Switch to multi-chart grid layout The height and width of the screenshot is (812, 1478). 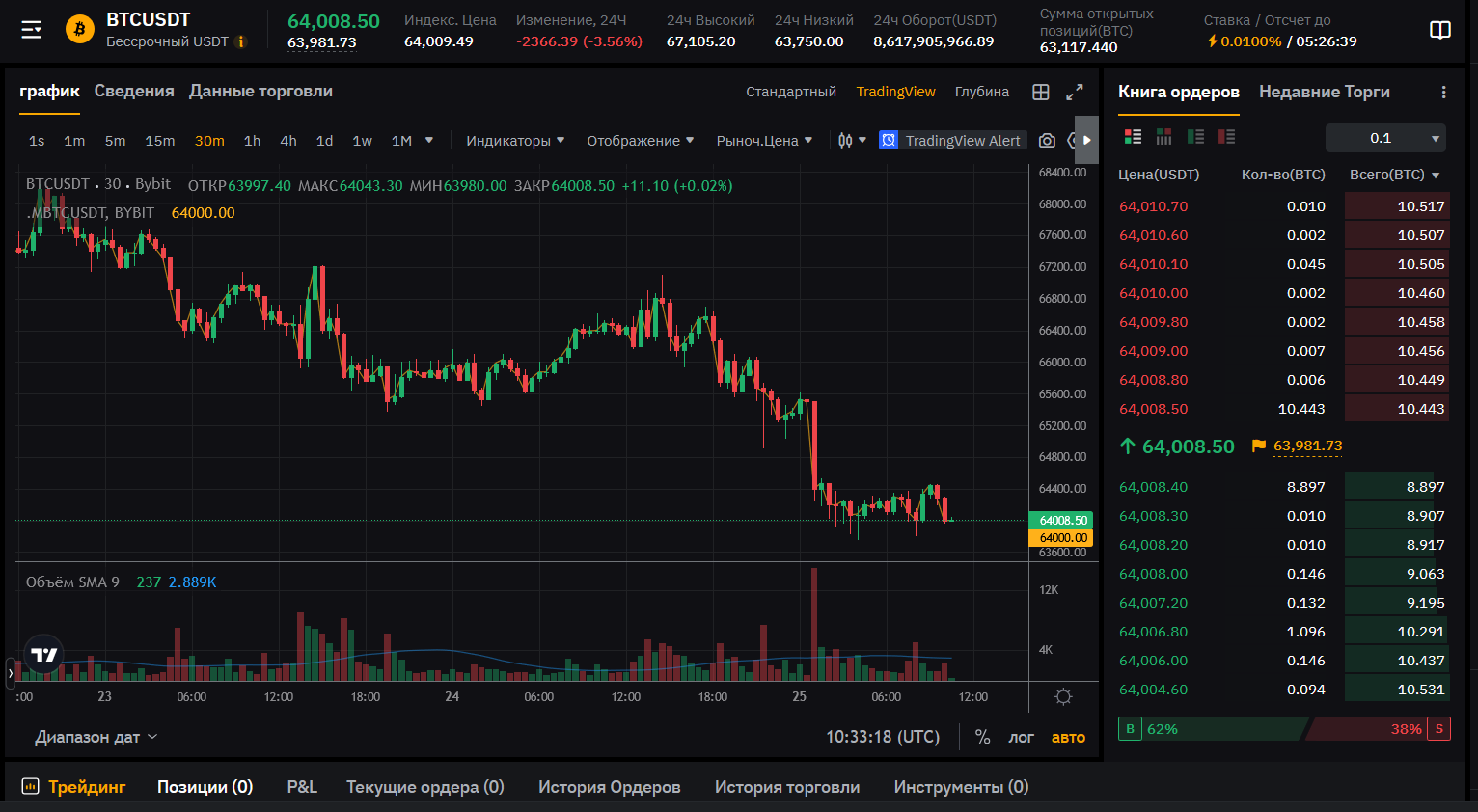1041,92
